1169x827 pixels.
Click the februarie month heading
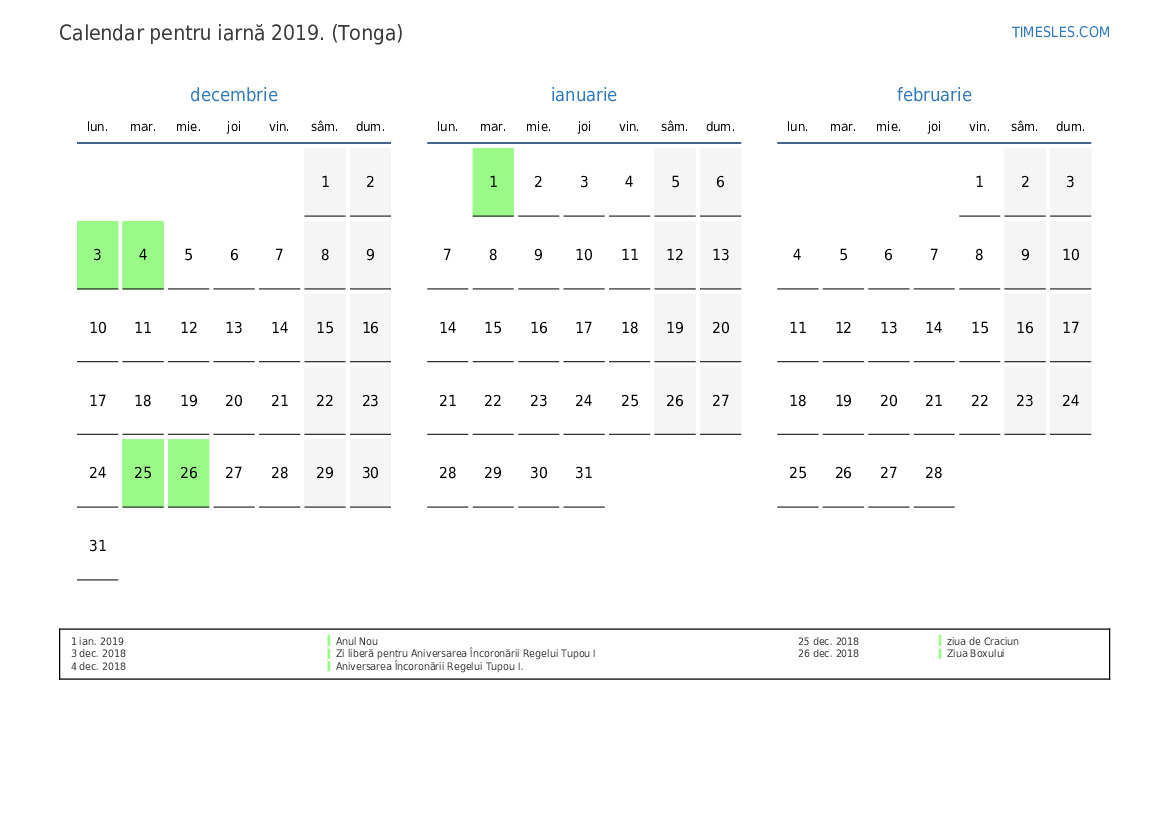(934, 95)
